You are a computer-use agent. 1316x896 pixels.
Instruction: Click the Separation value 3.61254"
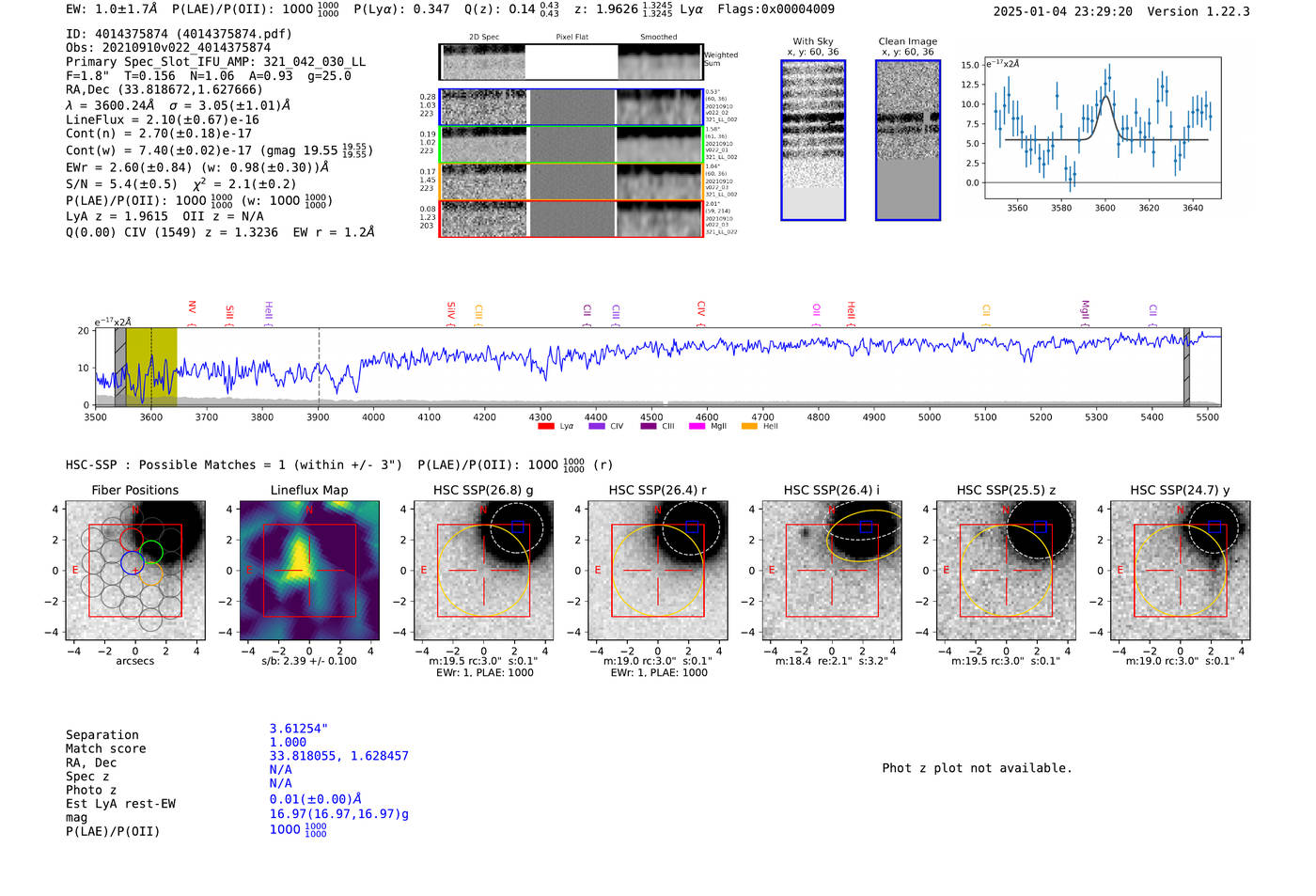point(299,729)
